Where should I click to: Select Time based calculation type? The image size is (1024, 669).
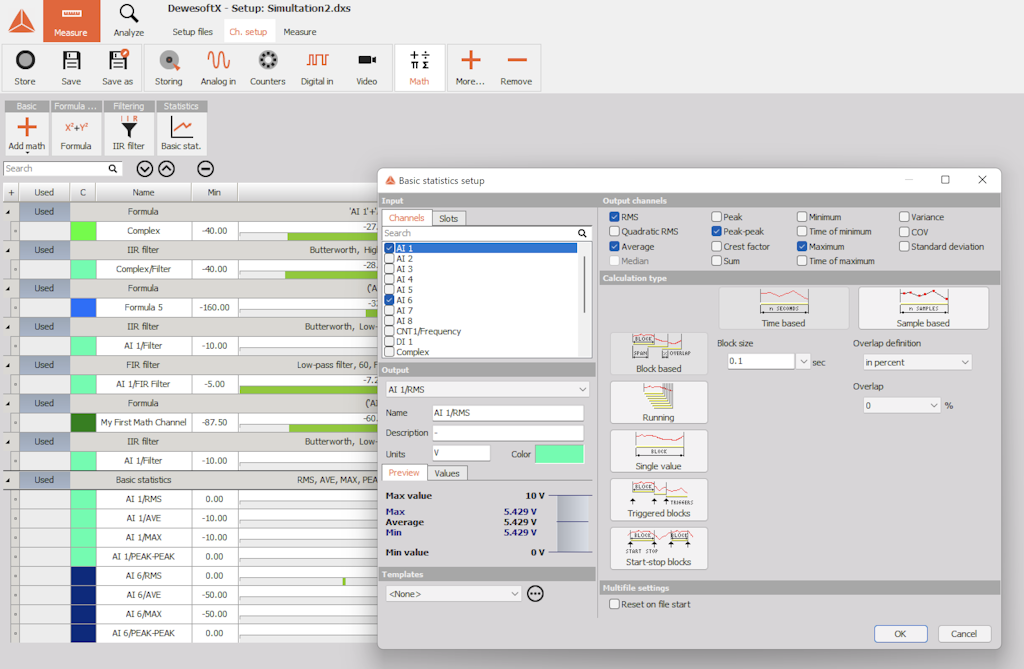(x=784, y=308)
